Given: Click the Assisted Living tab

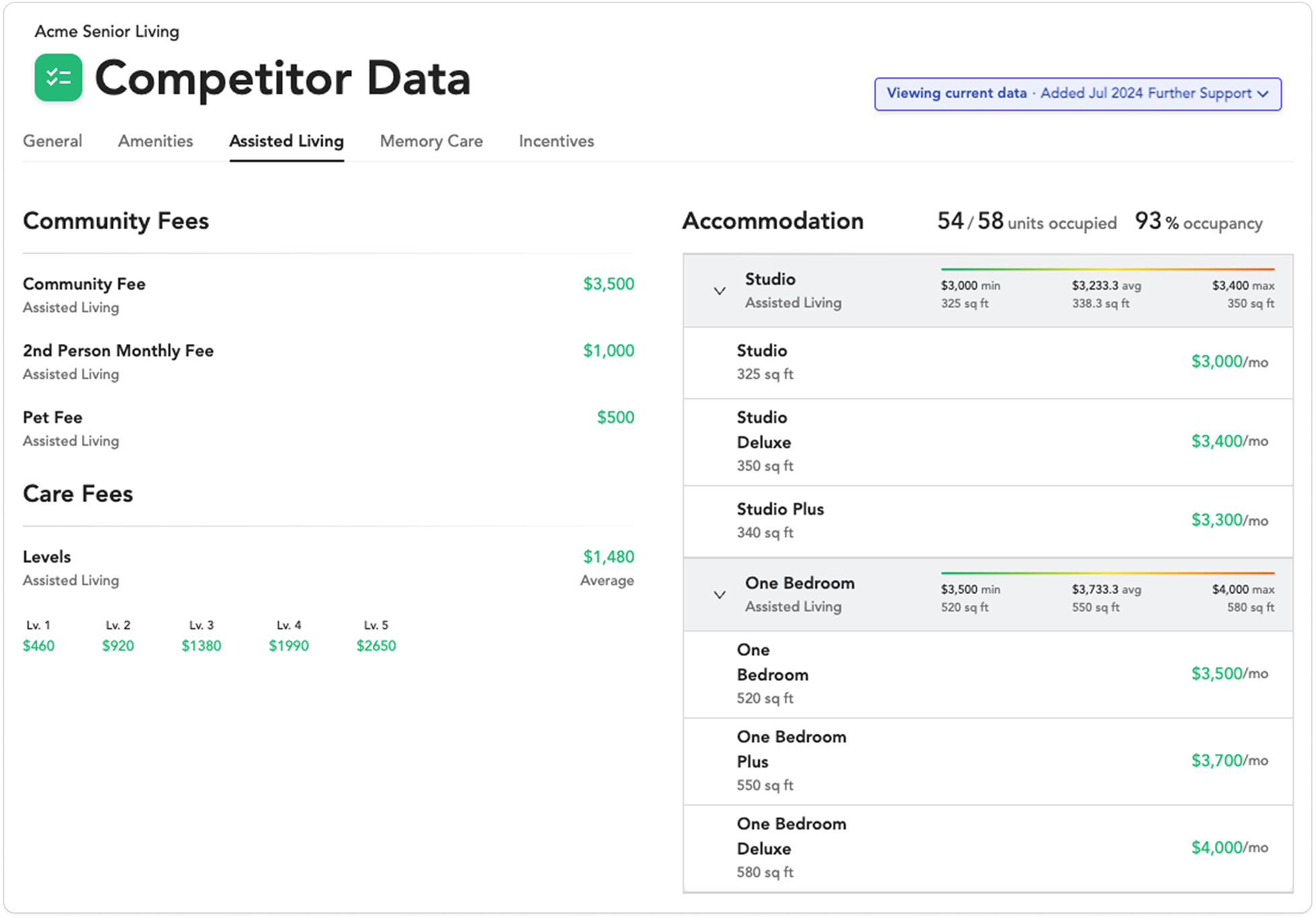Looking at the screenshot, I should tap(286, 141).
